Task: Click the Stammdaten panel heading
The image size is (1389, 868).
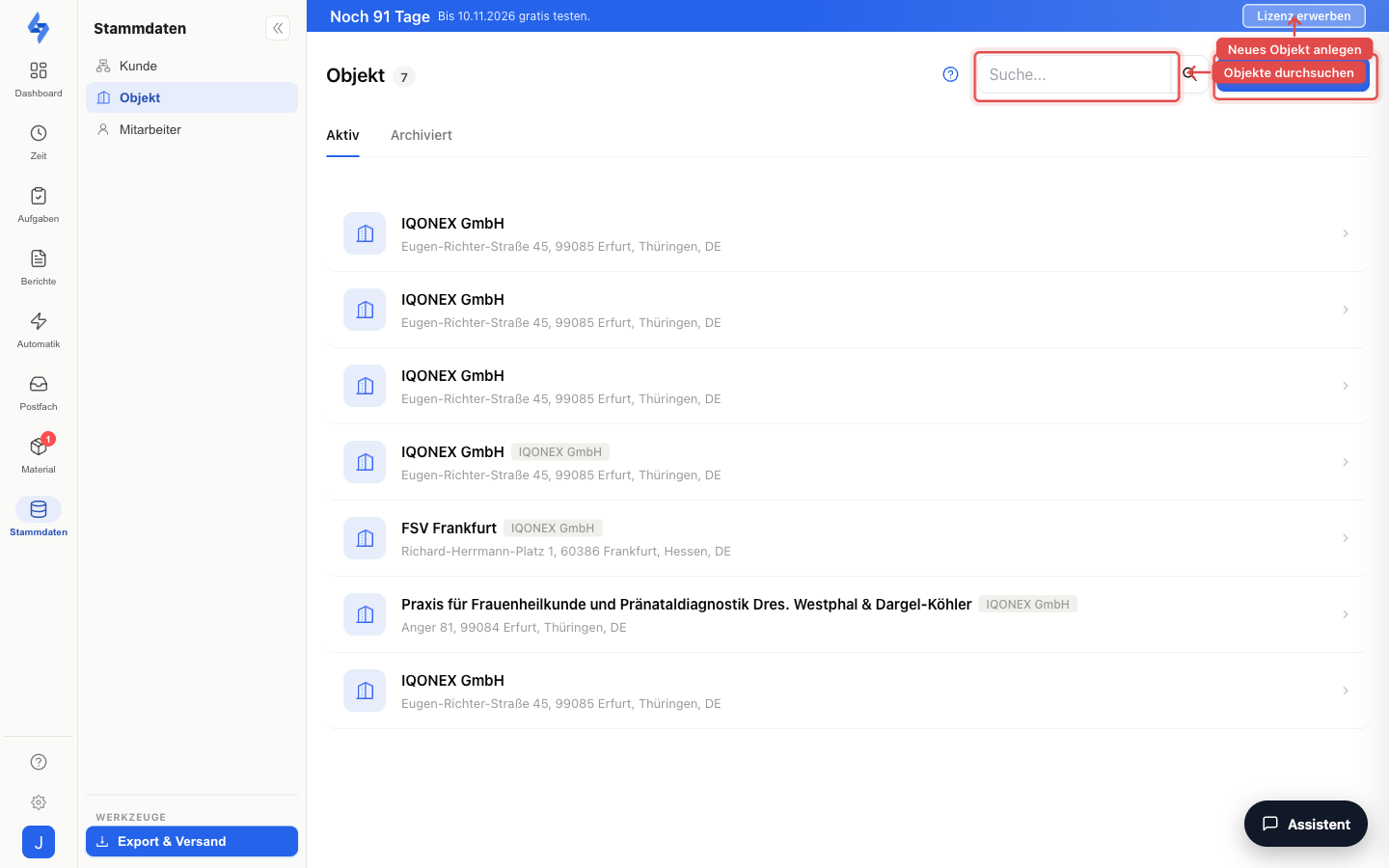Action: [140, 28]
